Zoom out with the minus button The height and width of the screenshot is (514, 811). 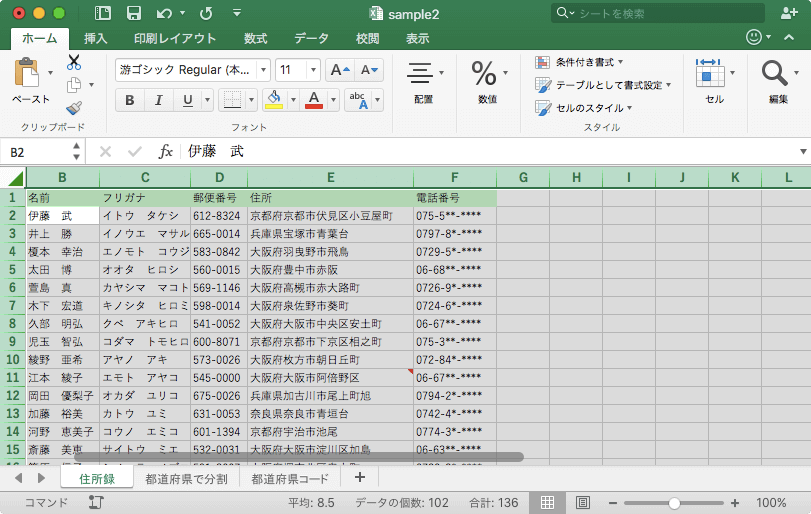pyautogui.click(x=613, y=503)
